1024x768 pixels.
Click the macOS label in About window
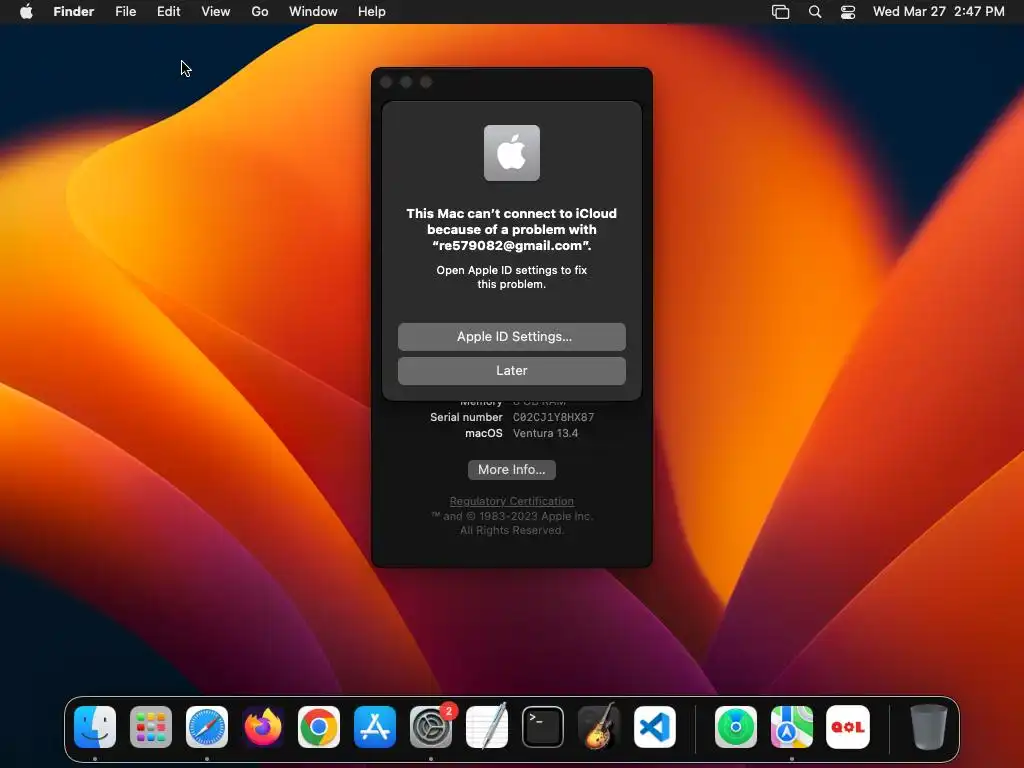click(484, 433)
